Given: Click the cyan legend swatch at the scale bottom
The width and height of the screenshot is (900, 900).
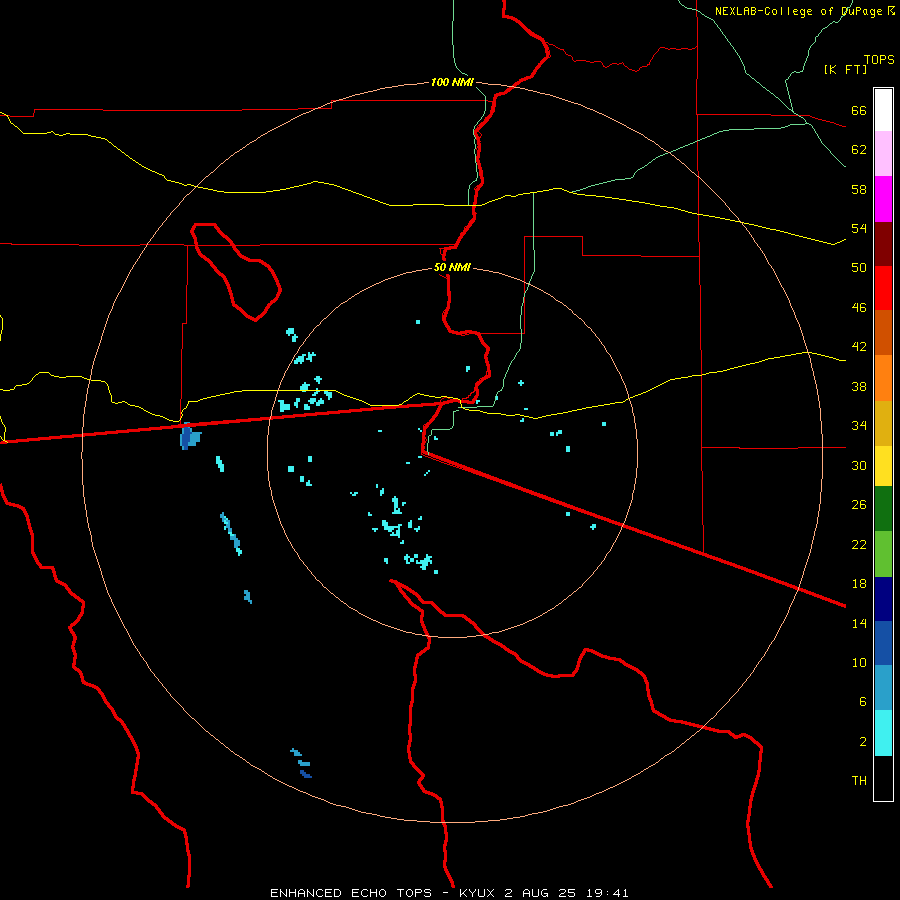Looking at the screenshot, I should (883, 733).
